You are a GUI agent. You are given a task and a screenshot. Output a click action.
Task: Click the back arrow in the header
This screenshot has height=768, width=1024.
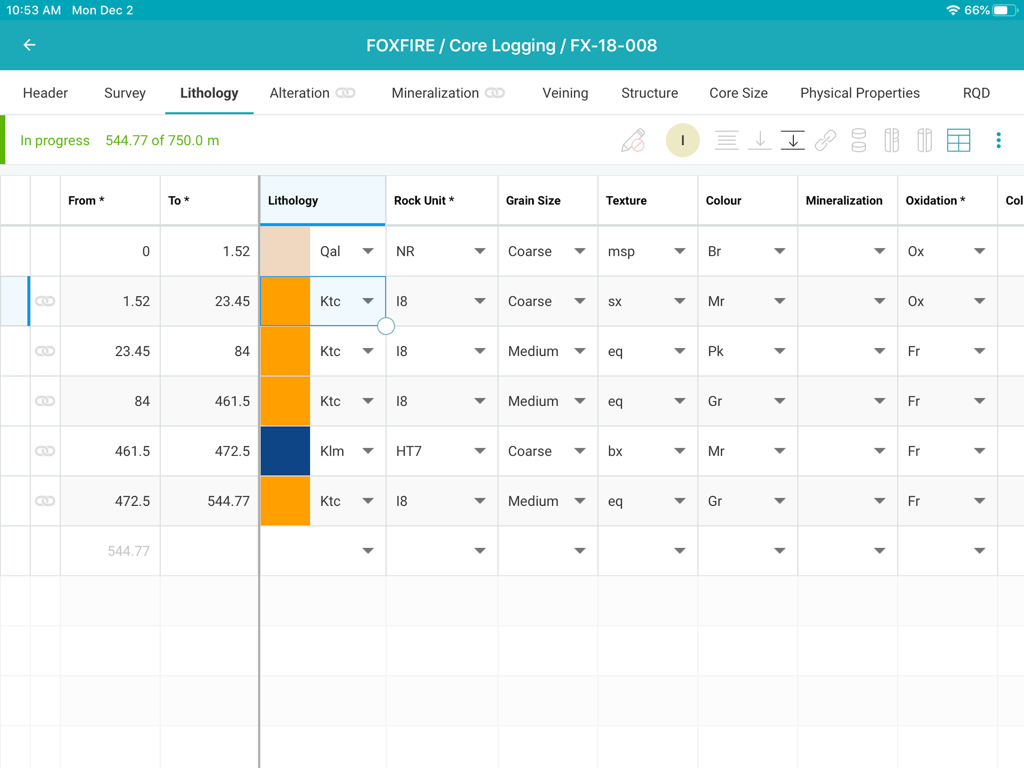pyautogui.click(x=28, y=45)
